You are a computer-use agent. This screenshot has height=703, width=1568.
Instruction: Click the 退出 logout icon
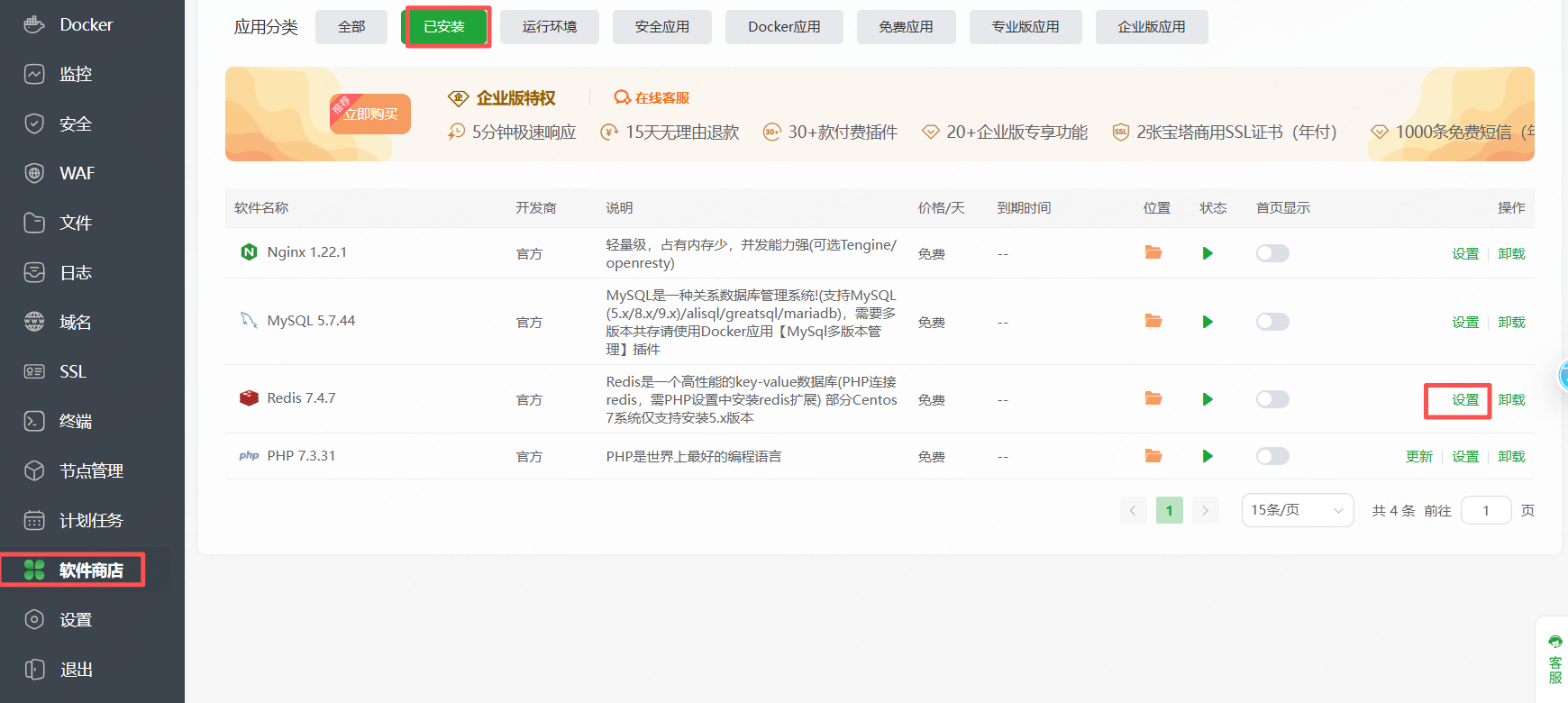34,669
